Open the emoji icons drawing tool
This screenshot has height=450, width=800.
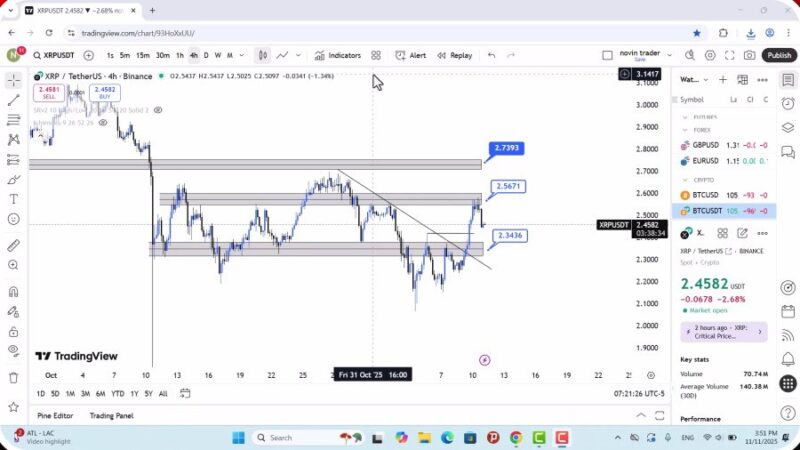[x=13, y=219]
